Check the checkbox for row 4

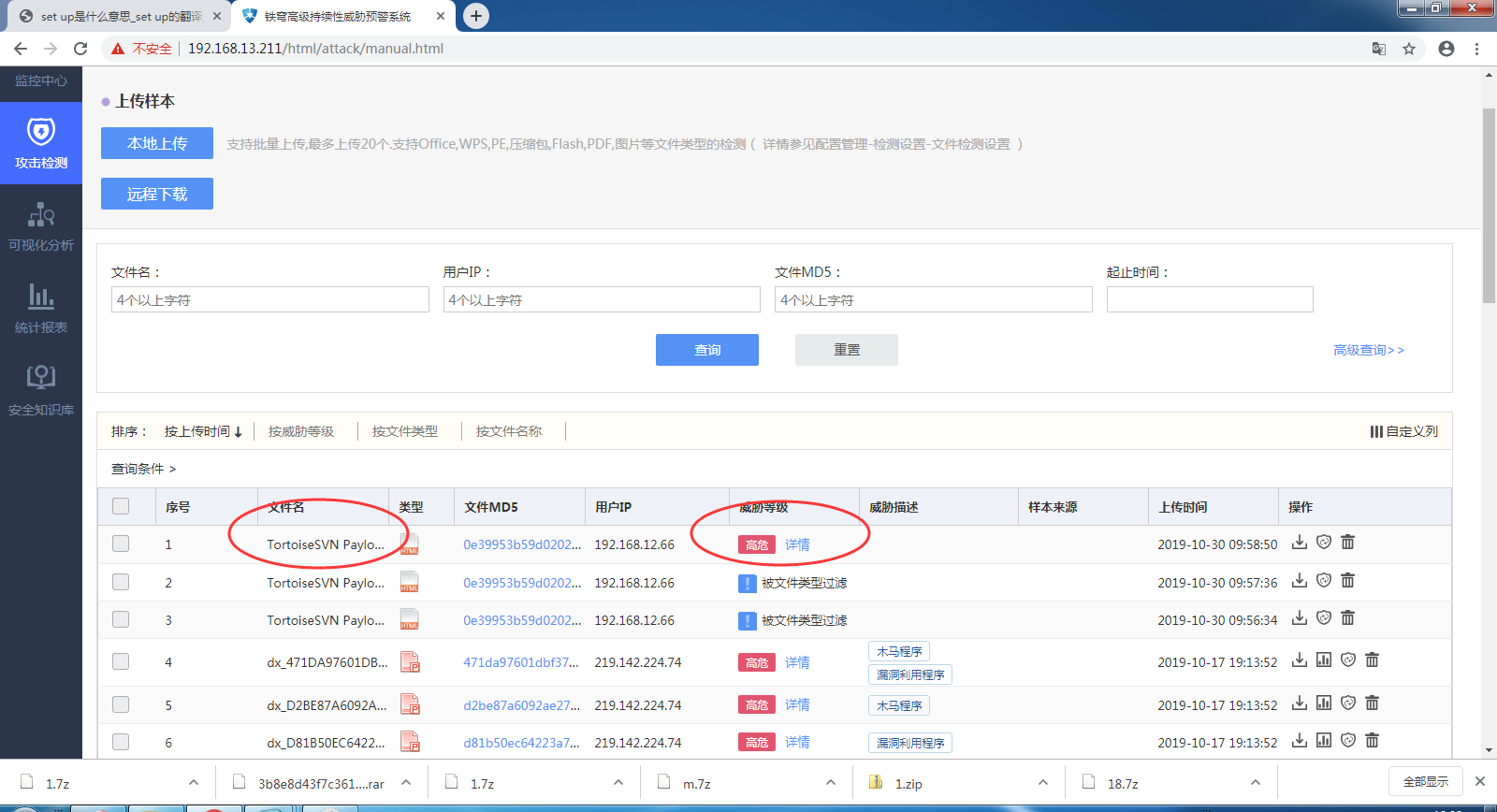pyautogui.click(x=121, y=661)
